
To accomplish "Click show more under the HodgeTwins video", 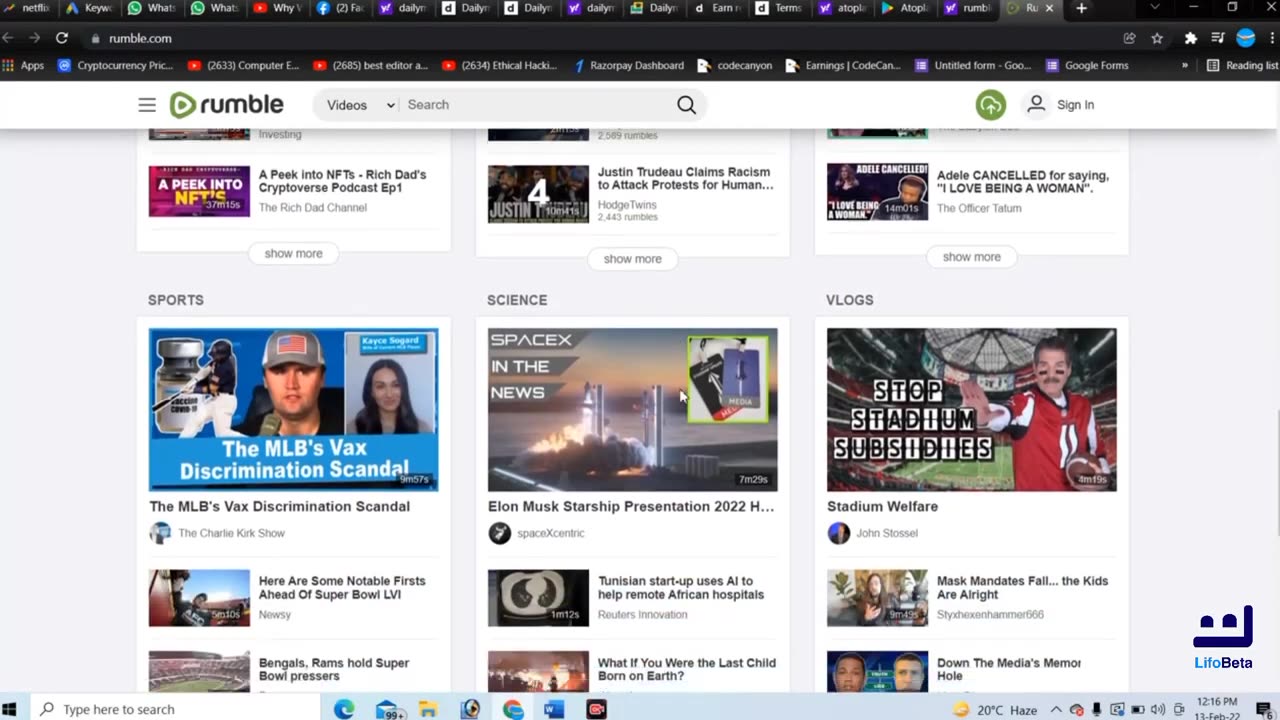I will point(632,259).
